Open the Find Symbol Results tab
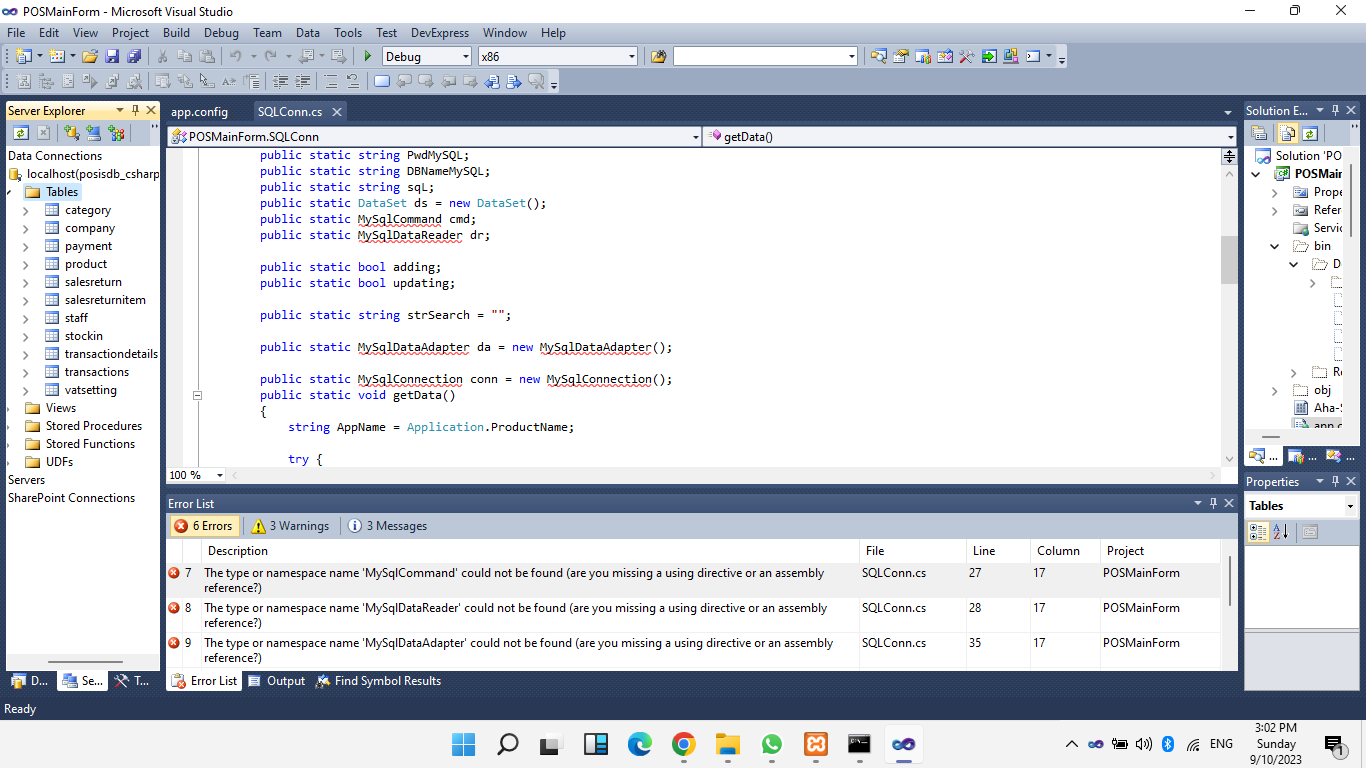 coord(378,681)
